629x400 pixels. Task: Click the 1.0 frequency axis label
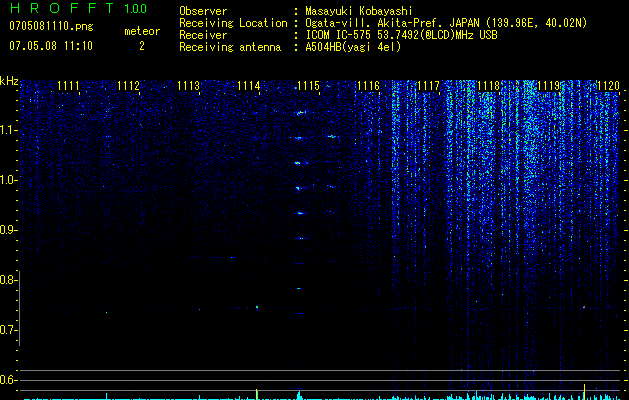coord(7,180)
